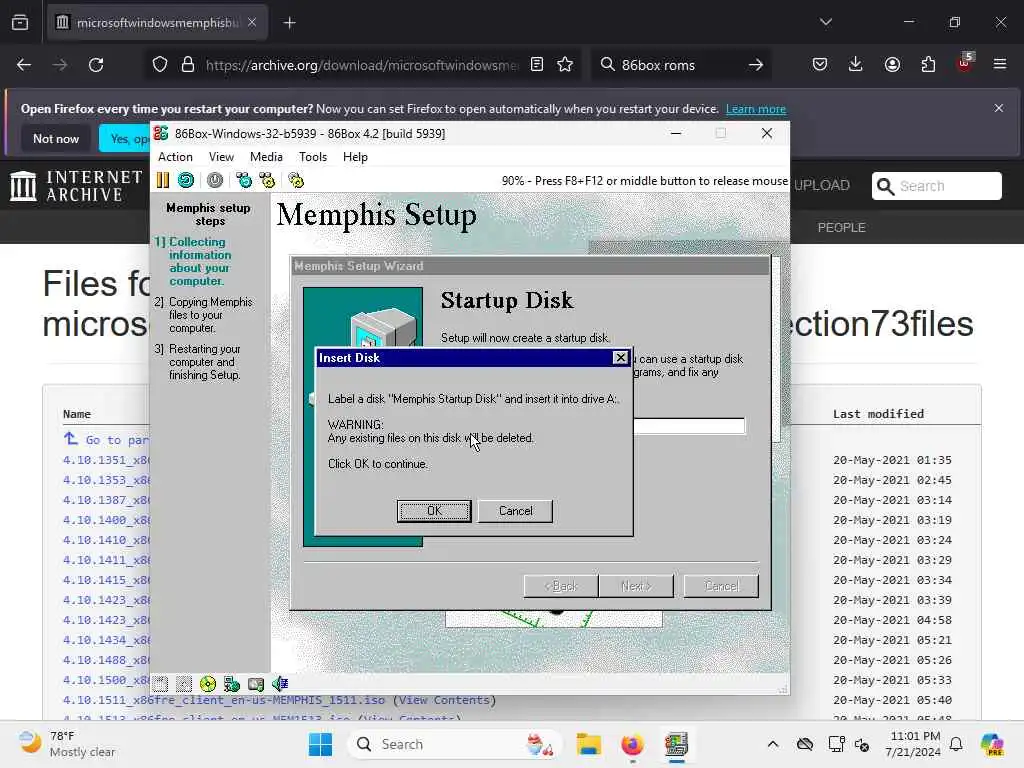
Task: Open the Firefox hamburger application menu
Action: pos(1000,64)
